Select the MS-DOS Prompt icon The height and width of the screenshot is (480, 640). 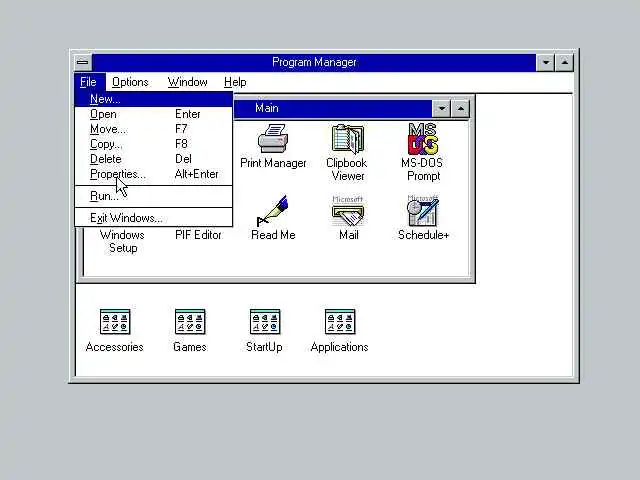pyautogui.click(x=423, y=139)
